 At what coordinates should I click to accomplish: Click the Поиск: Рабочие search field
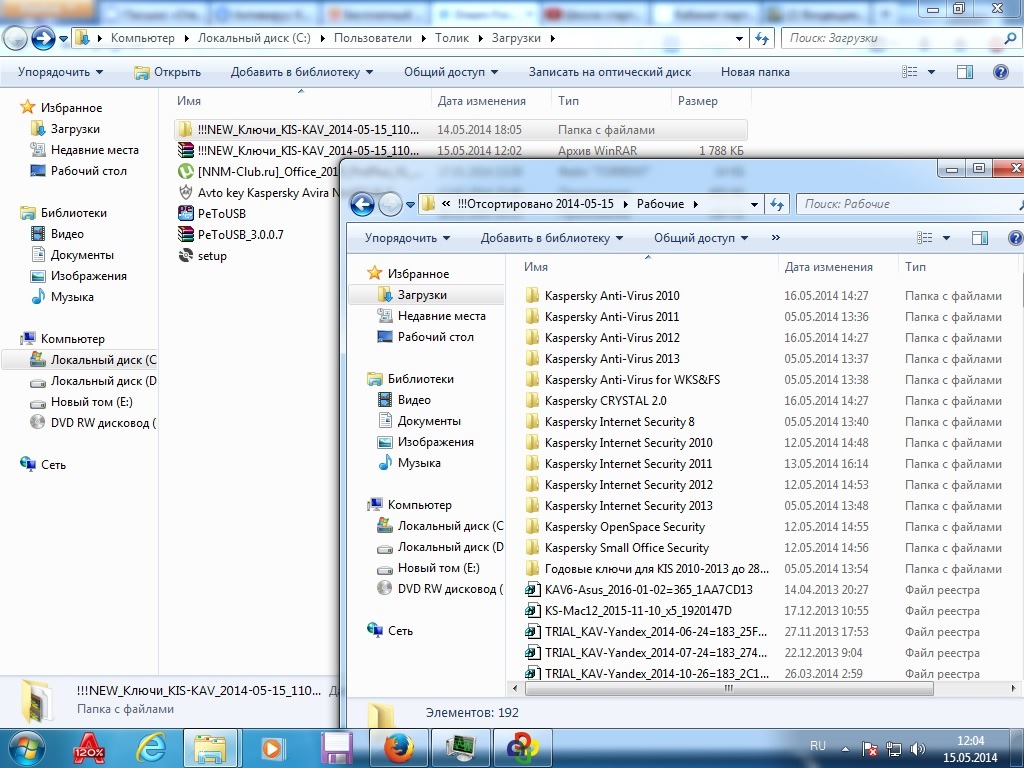pyautogui.click(x=909, y=204)
